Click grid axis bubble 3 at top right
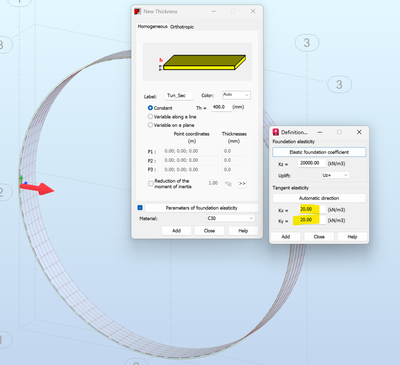Screen dimensions: 400x365 [307, 43]
